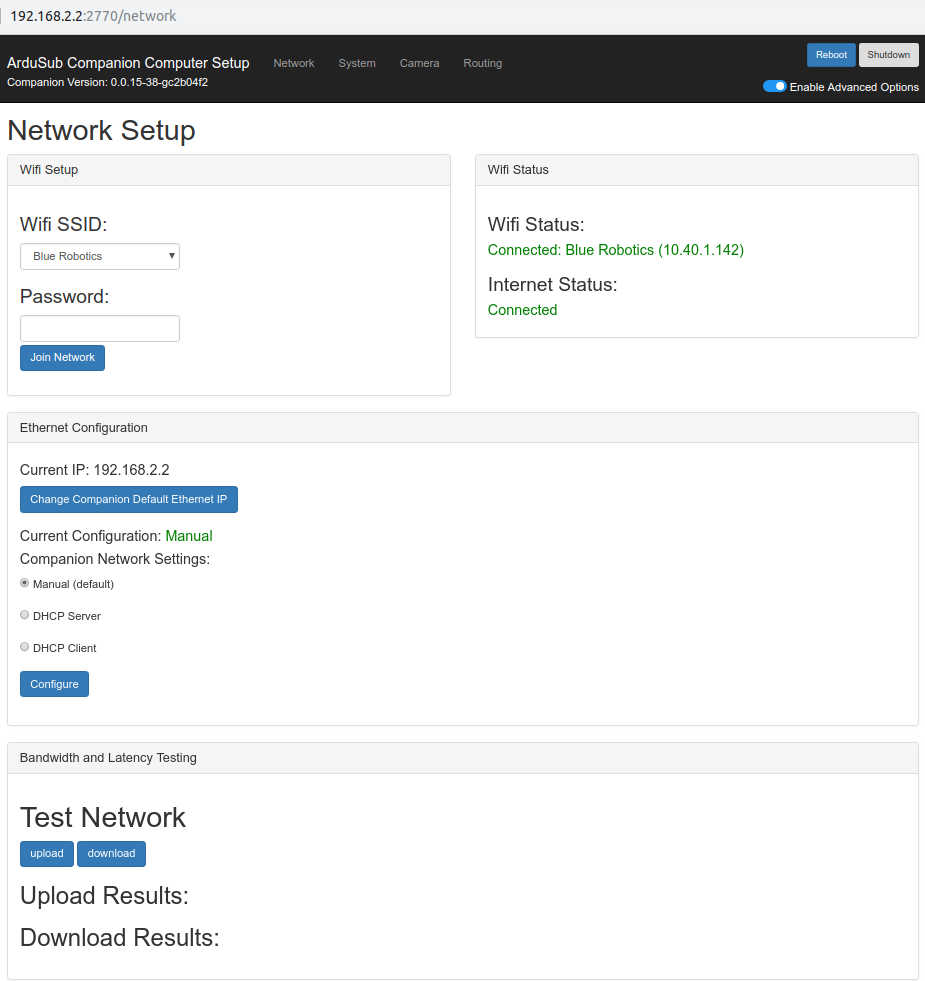Click the Wifi password input field
The image size is (925, 981).
click(100, 328)
